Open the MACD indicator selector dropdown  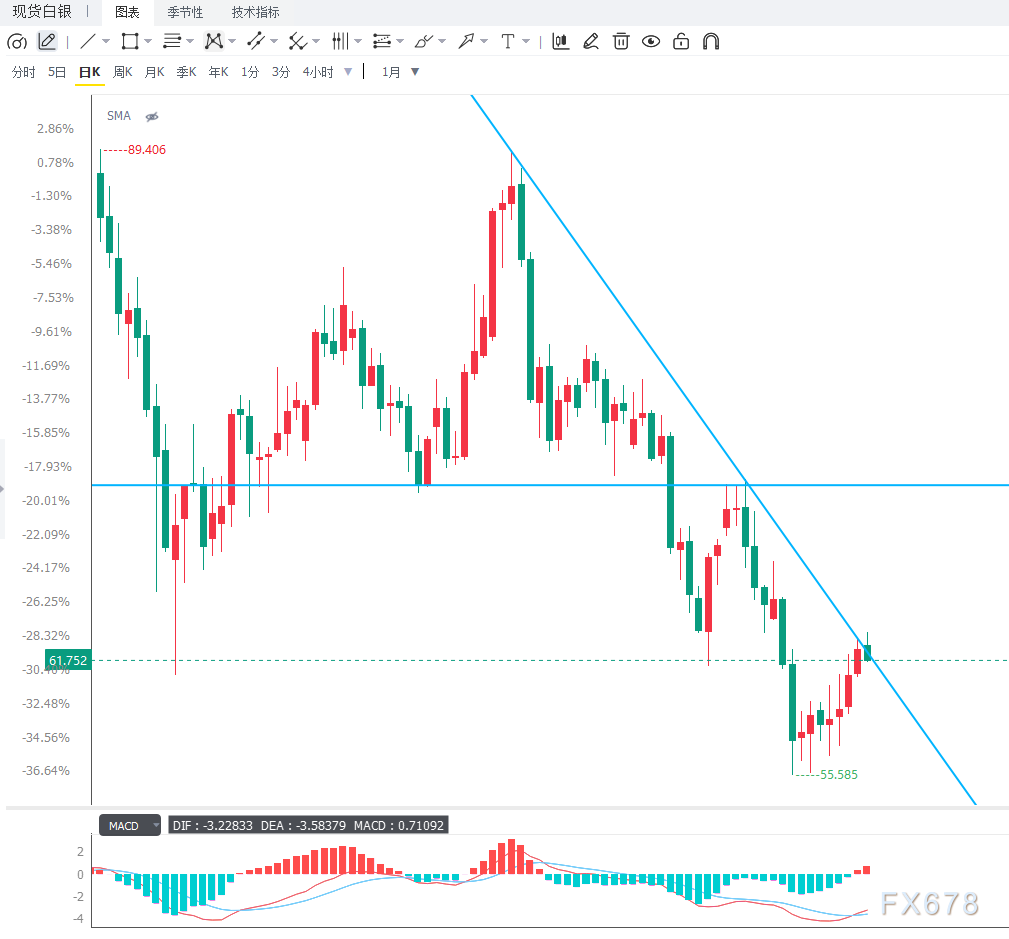130,825
